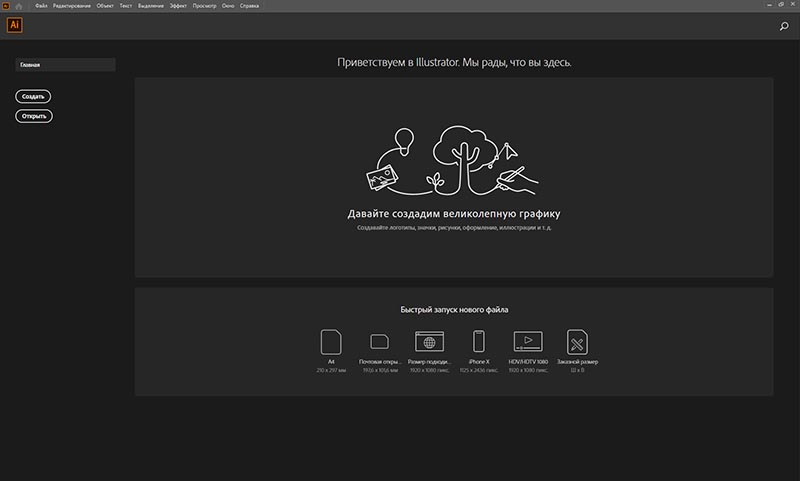Open the Эффект menu
Image resolution: width=800 pixels, height=481 pixels.
(x=178, y=6)
